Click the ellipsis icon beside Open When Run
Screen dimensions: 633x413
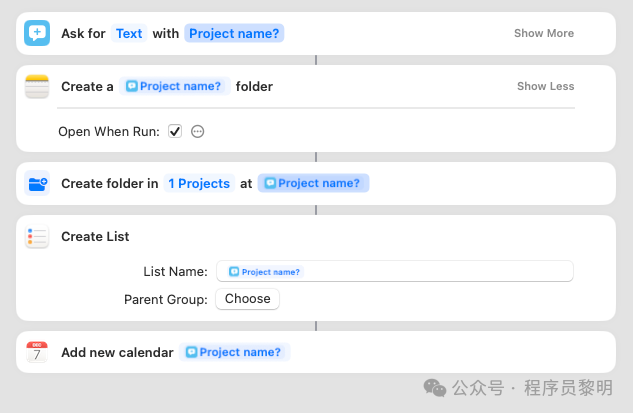(x=198, y=131)
